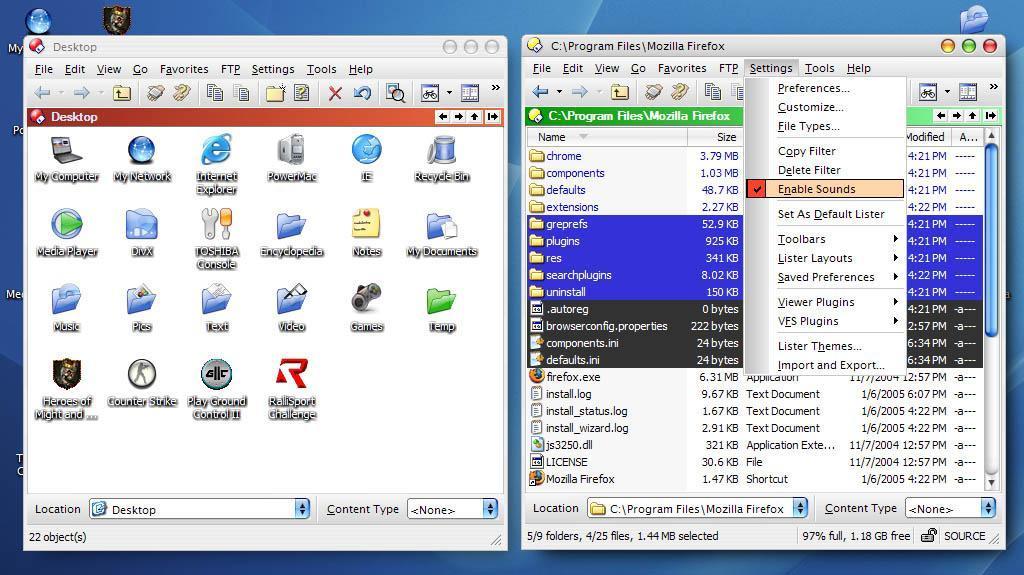Click scroll down arrow in Firefox lister
1024x575 pixels.
click(x=991, y=482)
